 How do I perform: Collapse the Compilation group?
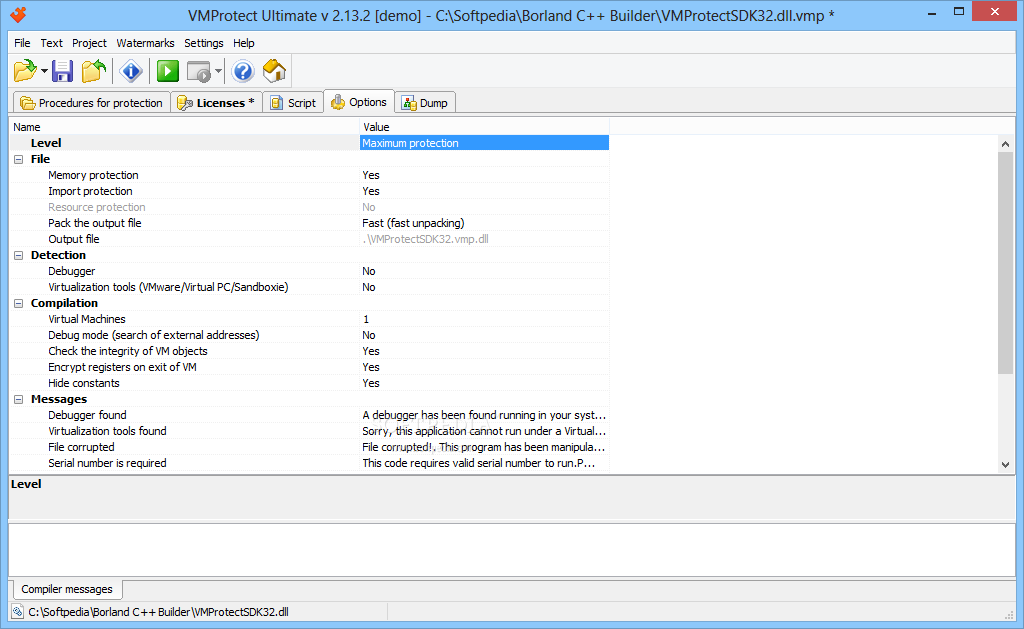19,303
